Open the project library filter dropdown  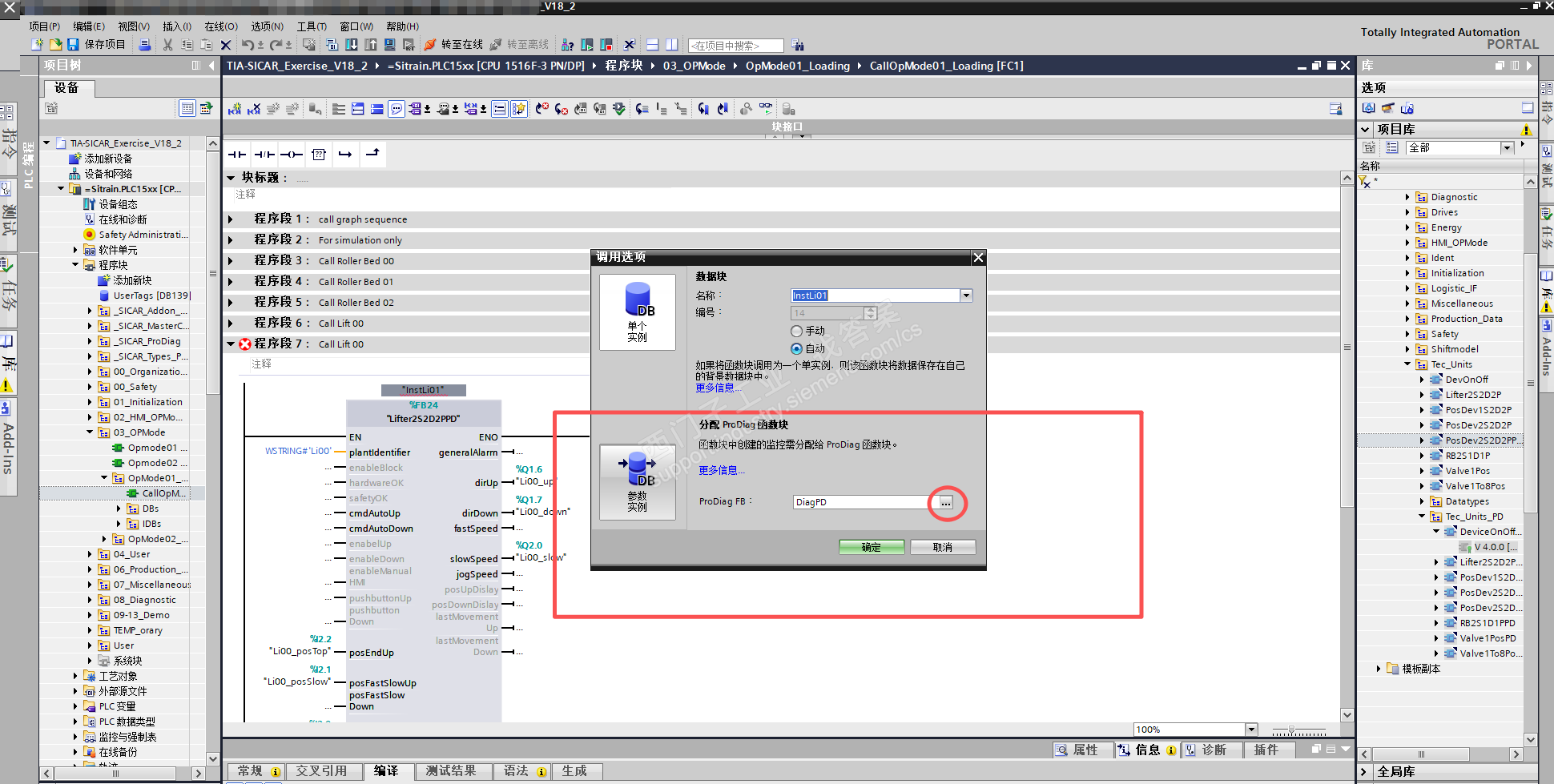[1507, 147]
